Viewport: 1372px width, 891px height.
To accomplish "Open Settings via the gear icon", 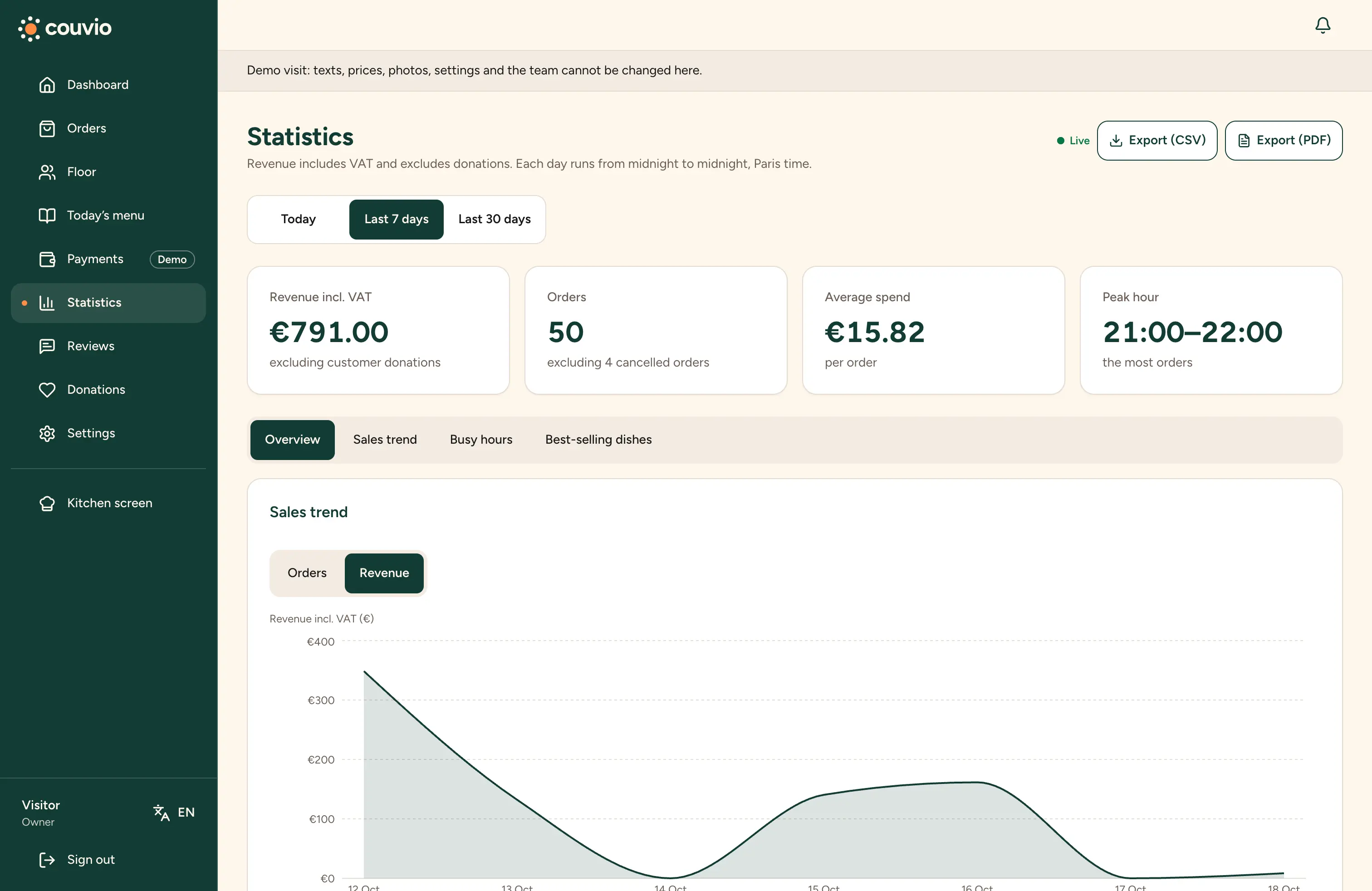I will tap(47, 433).
